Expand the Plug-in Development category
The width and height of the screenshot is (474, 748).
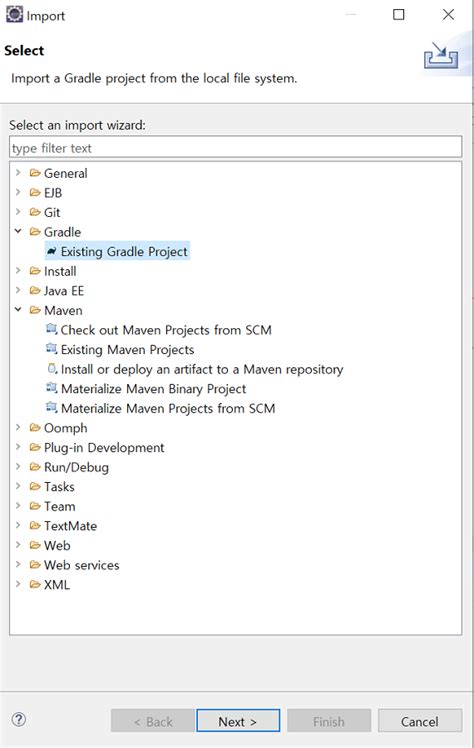click(x=18, y=447)
